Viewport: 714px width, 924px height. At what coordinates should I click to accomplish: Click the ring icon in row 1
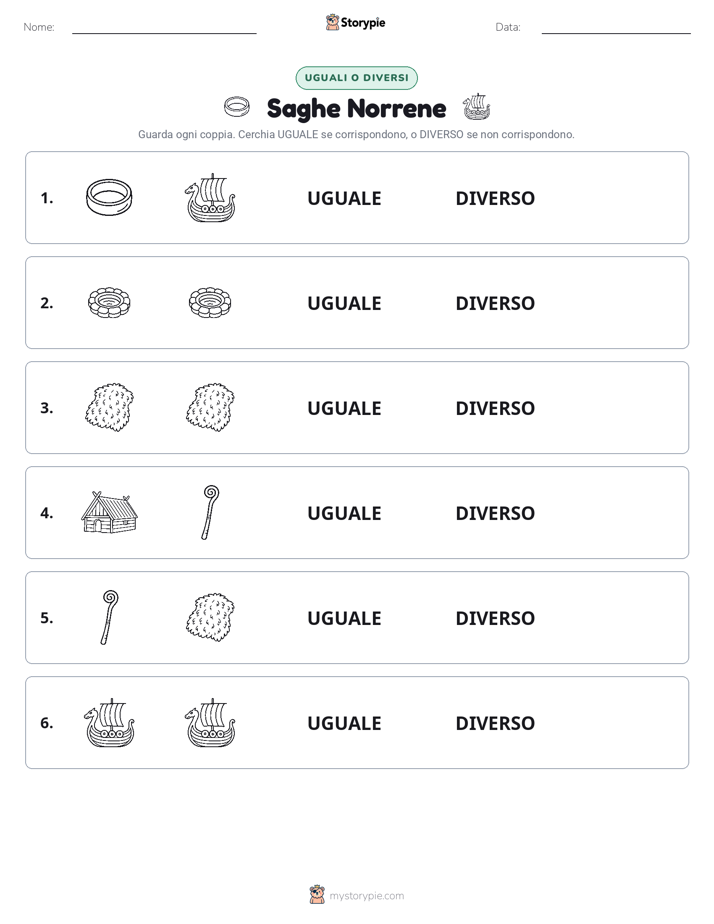coord(109,197)
